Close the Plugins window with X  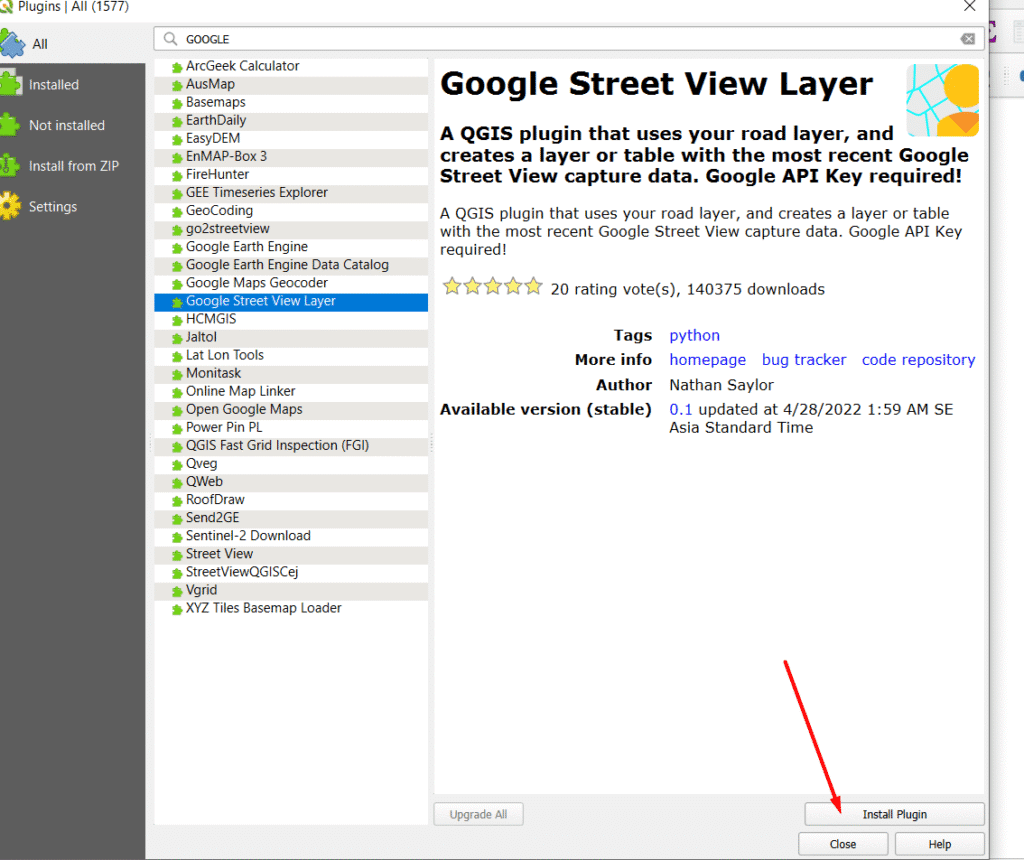(969, 7)
